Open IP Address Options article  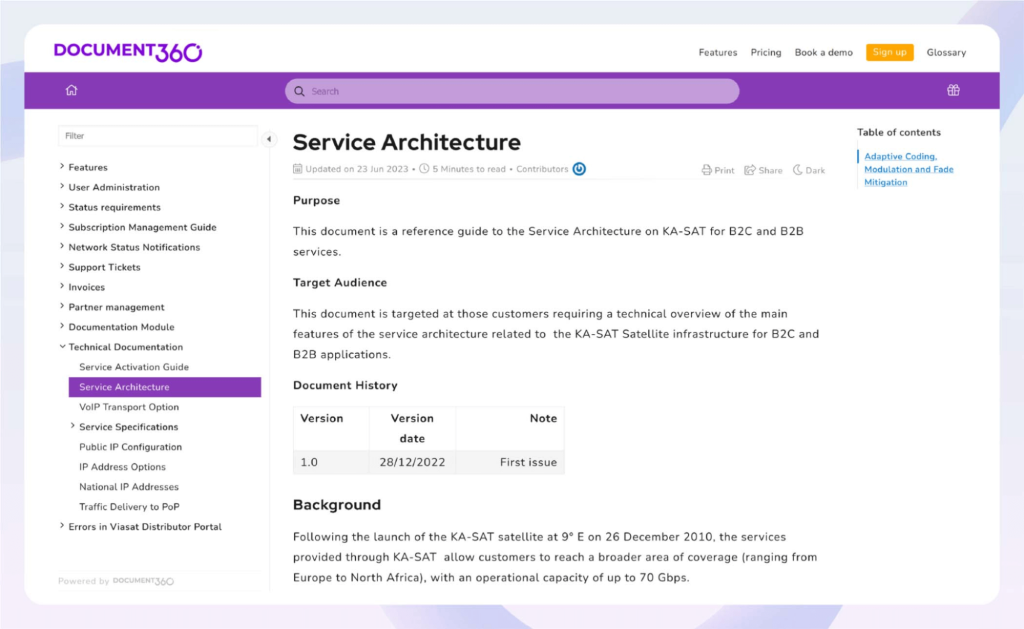point(122,467)
